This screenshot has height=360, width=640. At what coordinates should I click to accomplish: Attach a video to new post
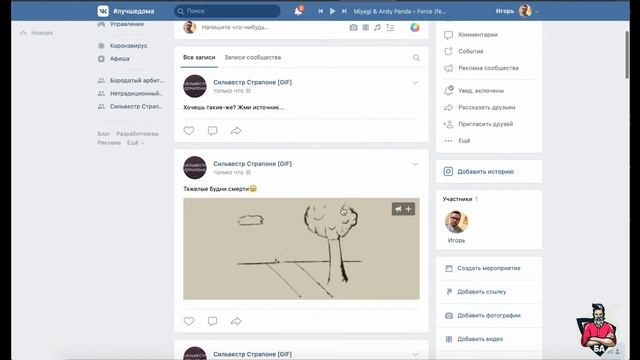tap(366, 27)
